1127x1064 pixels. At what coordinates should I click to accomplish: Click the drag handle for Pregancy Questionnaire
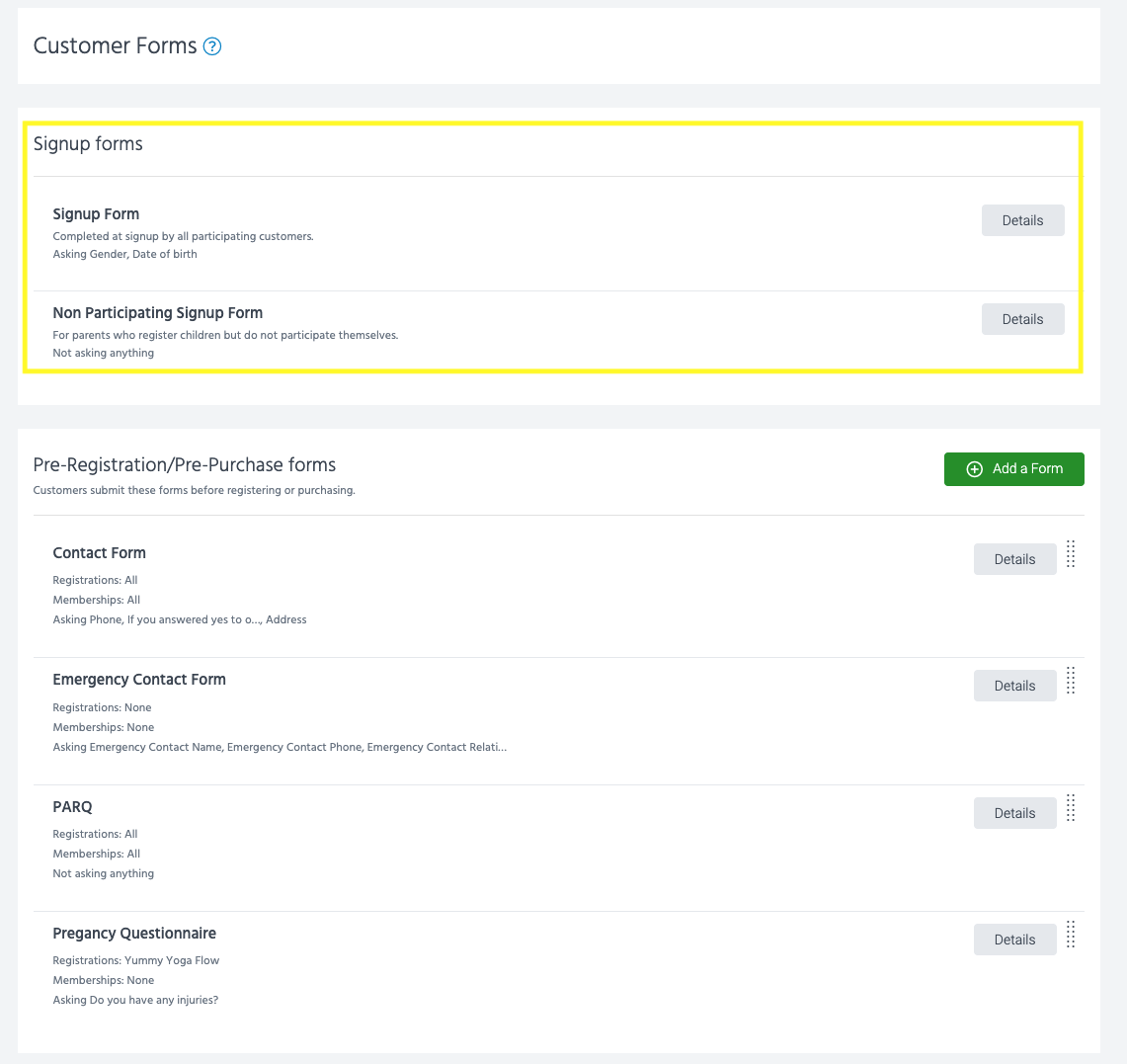pyautogui.click(x=1071, y=935)
